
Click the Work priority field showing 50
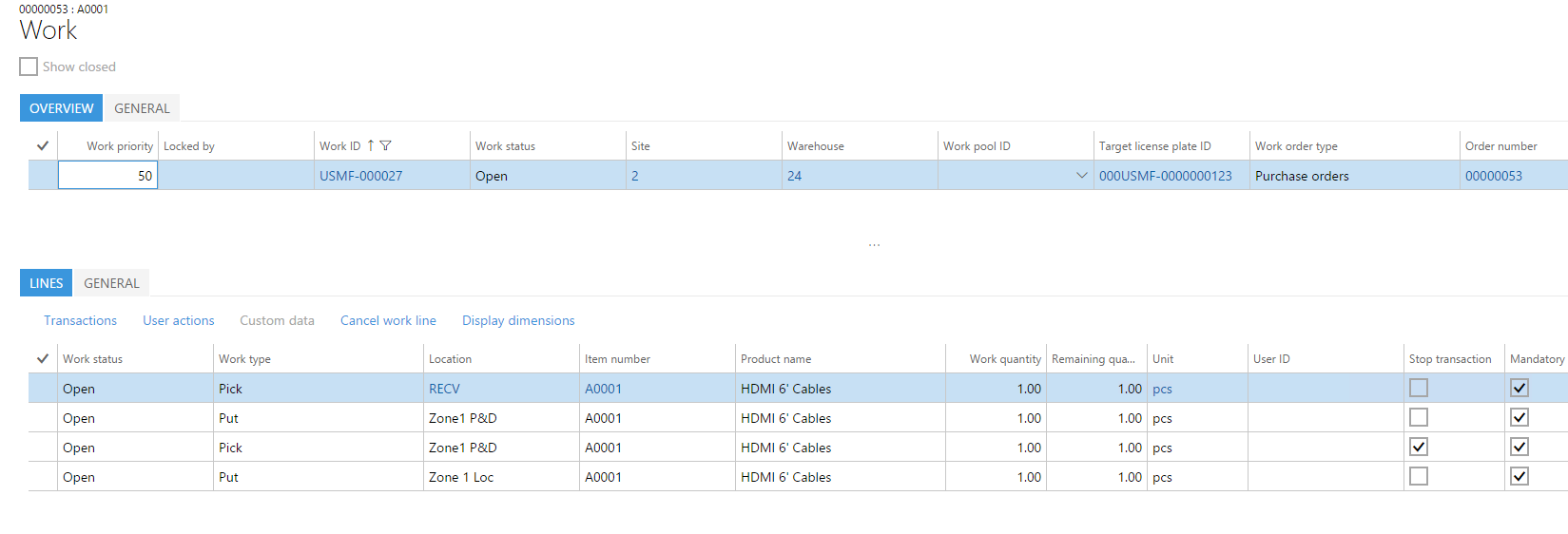click(107, 176)
